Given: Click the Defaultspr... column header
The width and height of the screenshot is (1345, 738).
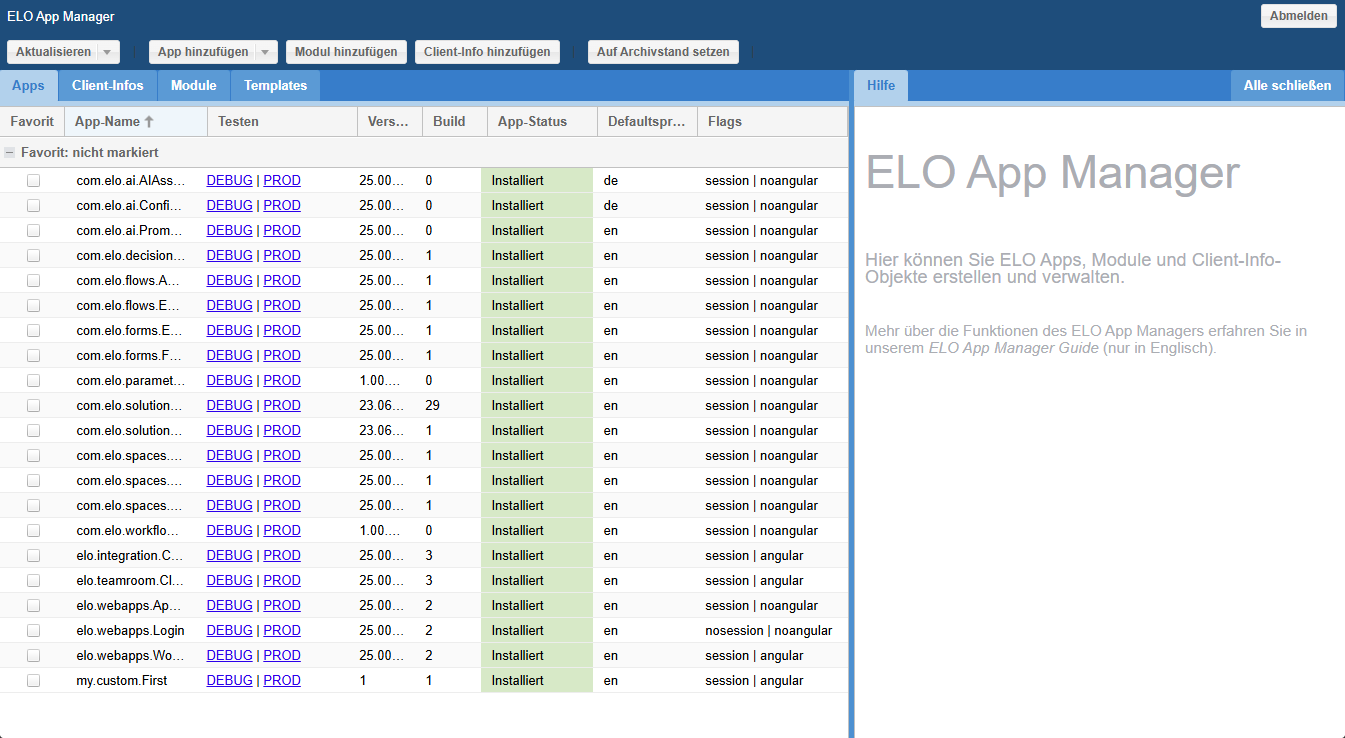Looking at the screenshot, I should click(x=647, y=122).
